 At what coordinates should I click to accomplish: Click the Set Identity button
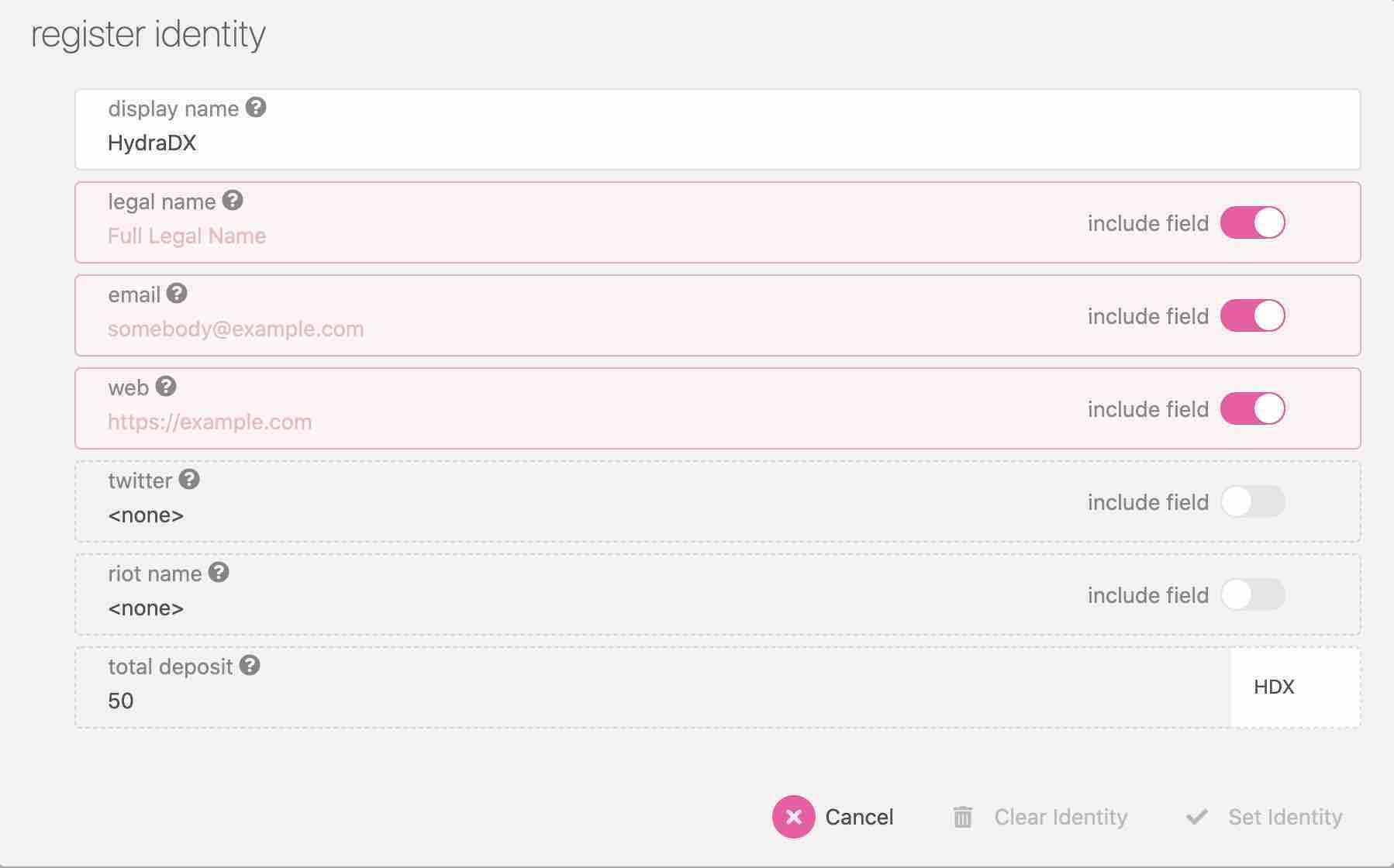(1265, 817)
